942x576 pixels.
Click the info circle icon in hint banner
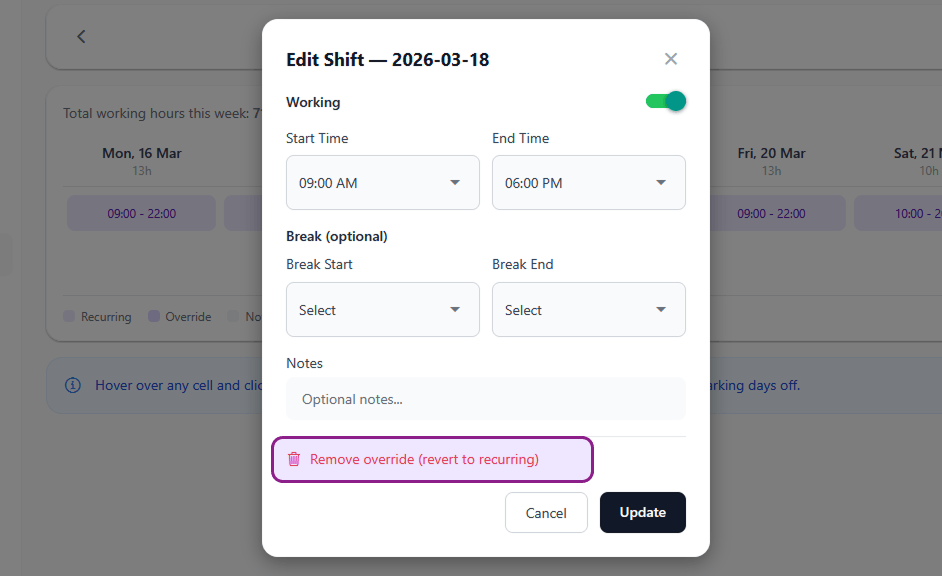(73, 385)
